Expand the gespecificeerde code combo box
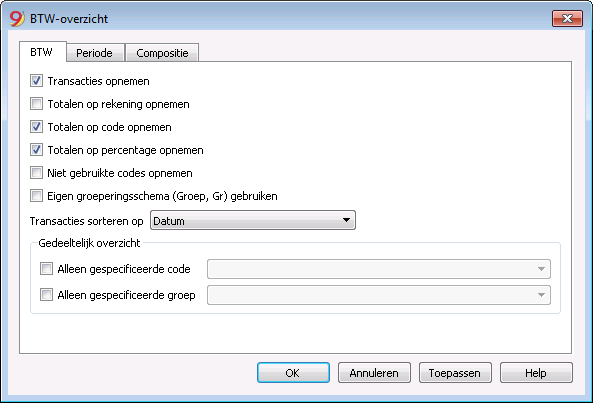The width and height of the screenshot is (593, 403). 379,269
